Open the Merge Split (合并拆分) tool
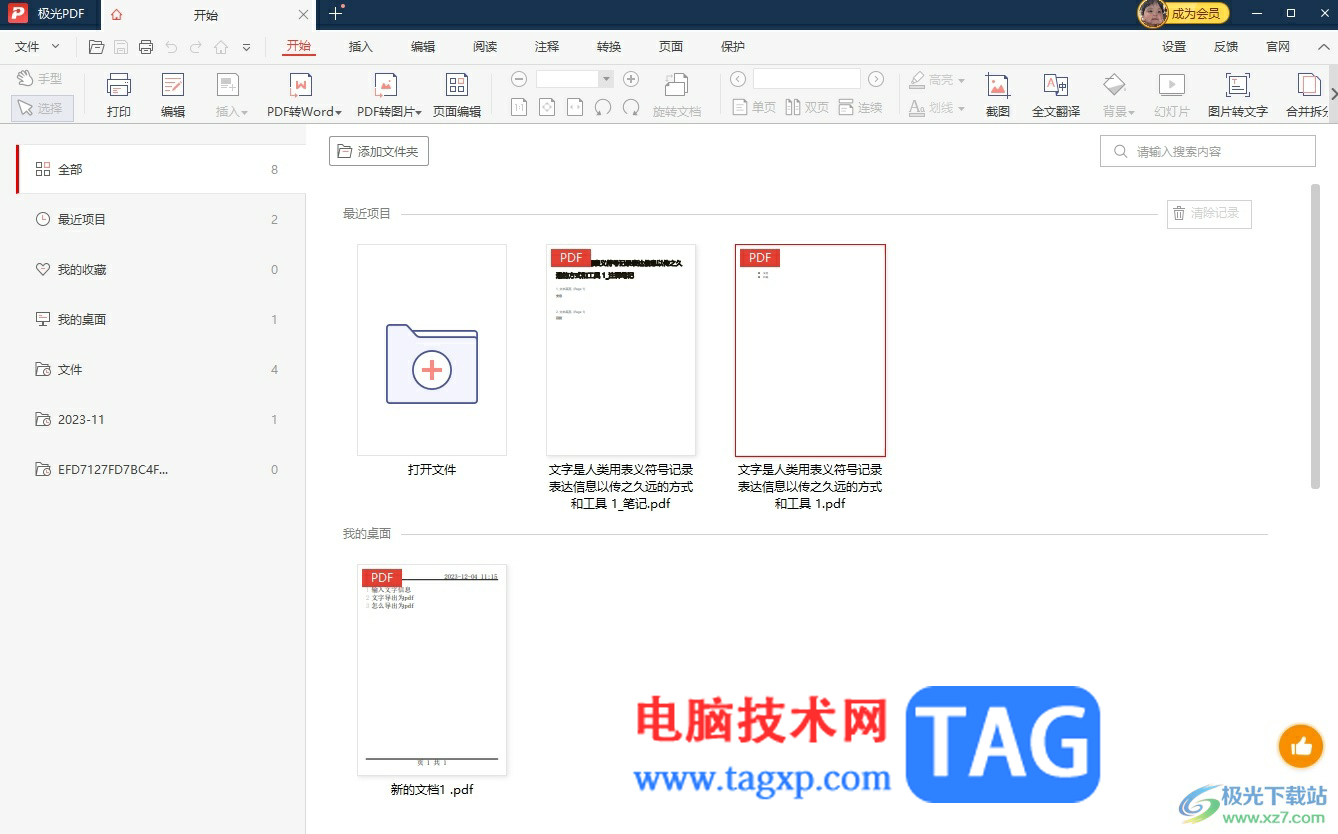The width and height of the screenshot is (1338, 834). tap(1307, 95)
